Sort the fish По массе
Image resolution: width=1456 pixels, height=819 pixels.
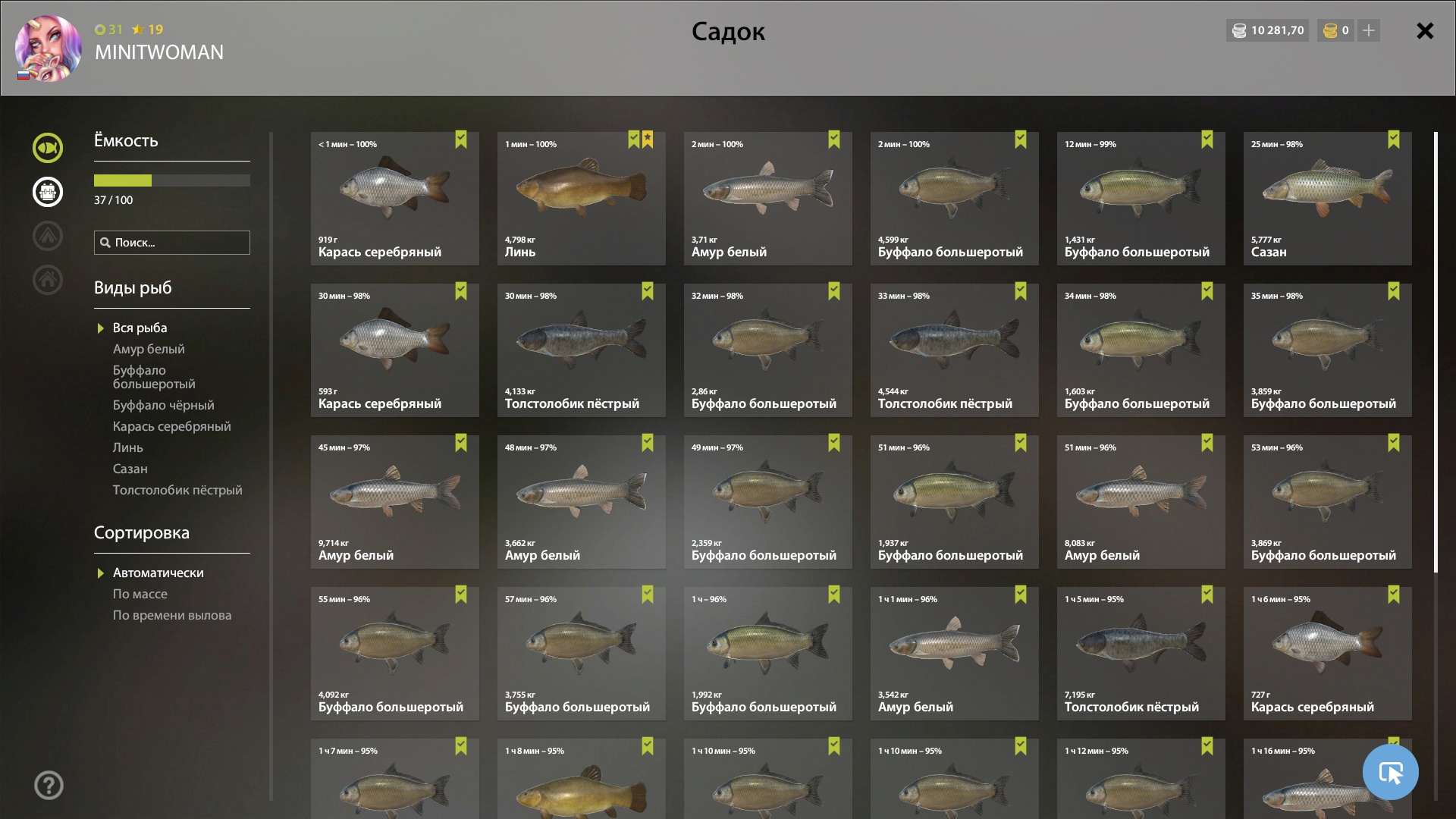(x=140, y=594)
